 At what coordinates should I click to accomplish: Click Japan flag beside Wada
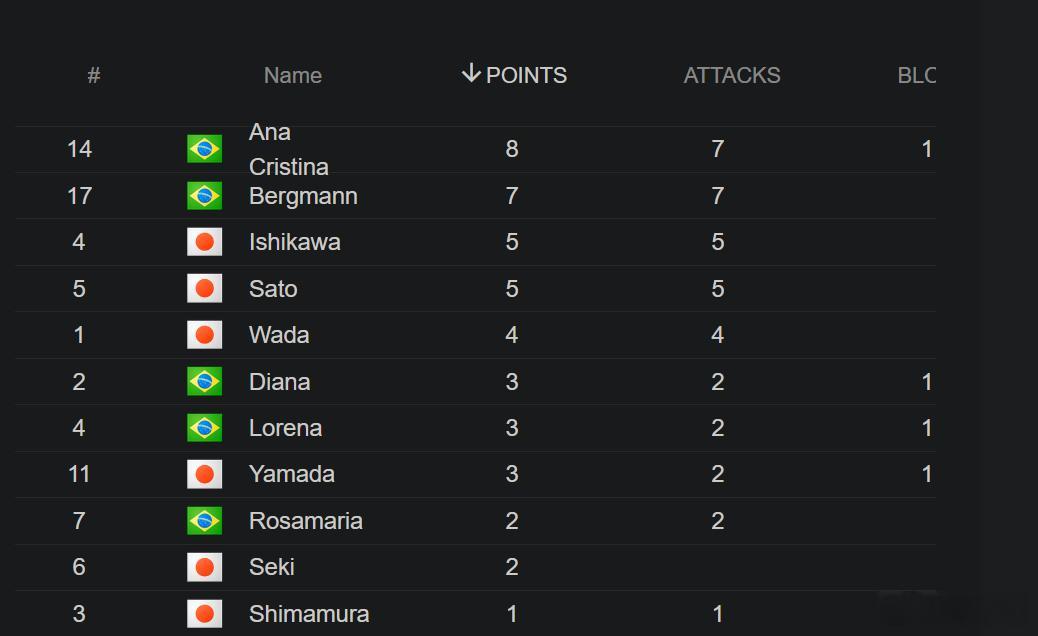(x=205, y=335)
